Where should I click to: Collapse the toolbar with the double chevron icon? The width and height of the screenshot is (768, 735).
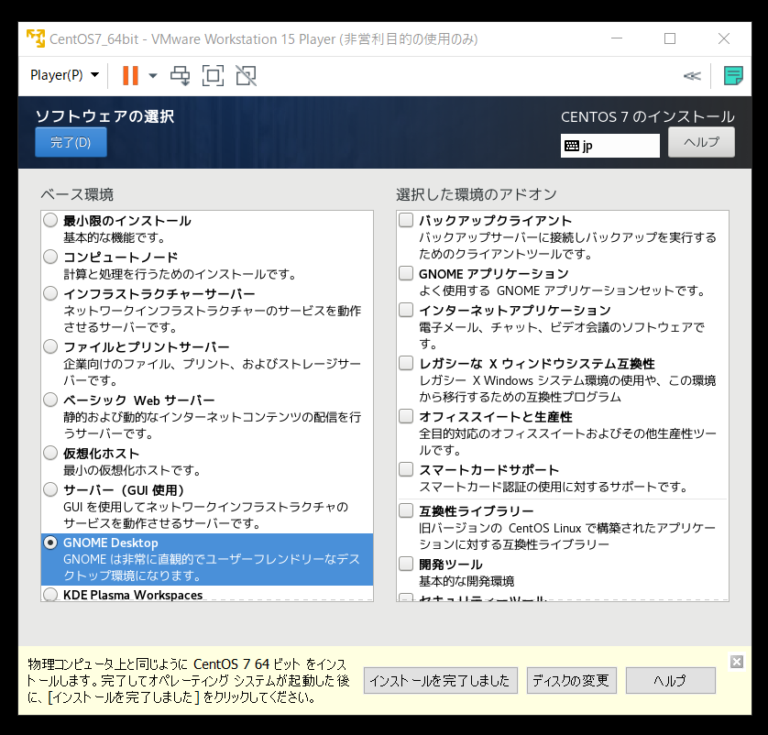point(692,76)
